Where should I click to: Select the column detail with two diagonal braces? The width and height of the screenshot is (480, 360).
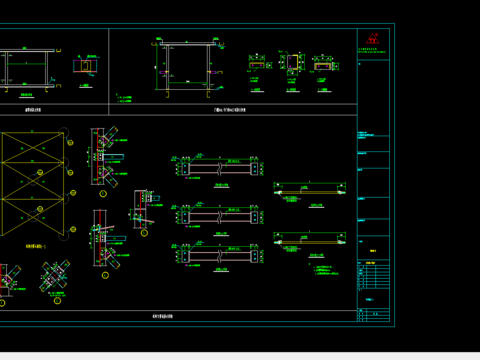click(x=107, y=156)
